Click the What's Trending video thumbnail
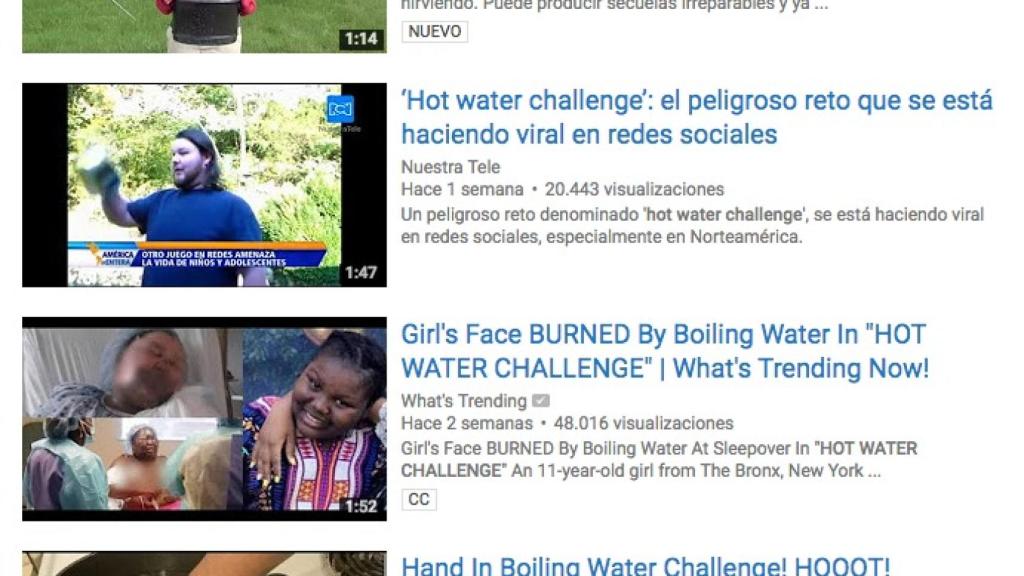Viewport: 1024px width, 576px height. 204,419
